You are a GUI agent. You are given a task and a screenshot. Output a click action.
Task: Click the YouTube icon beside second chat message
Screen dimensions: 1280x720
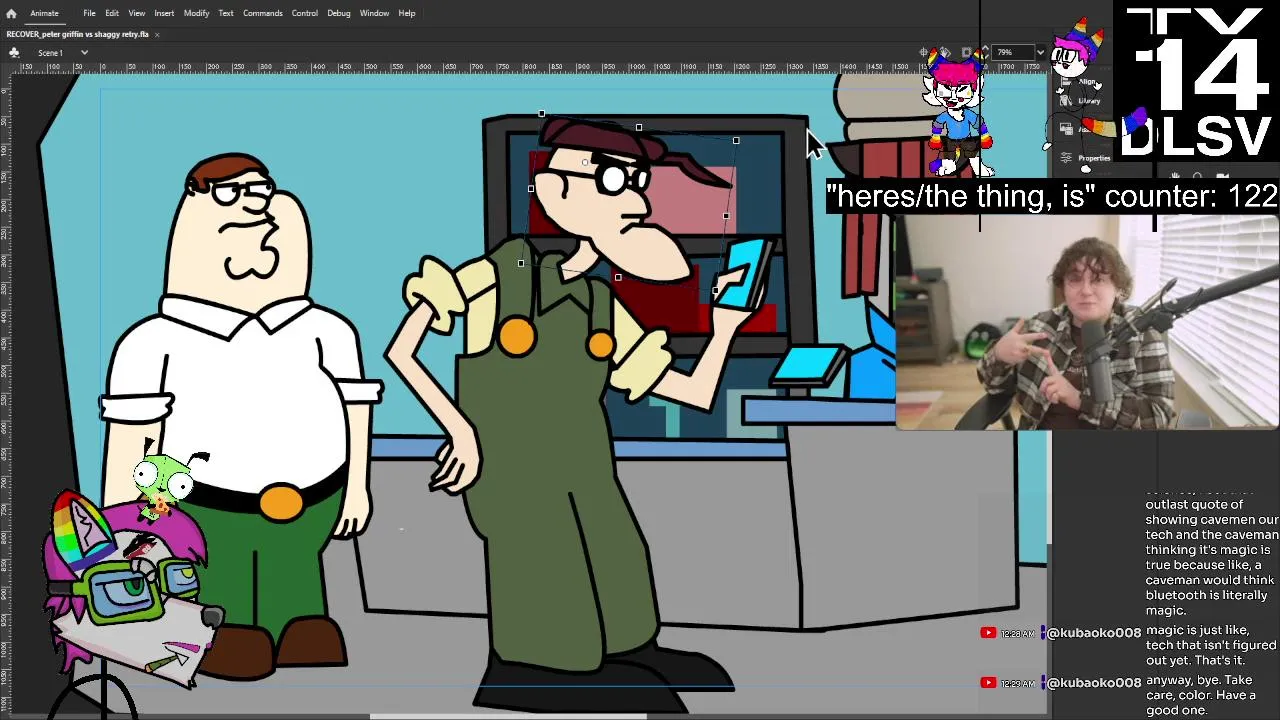pos(988,683)
